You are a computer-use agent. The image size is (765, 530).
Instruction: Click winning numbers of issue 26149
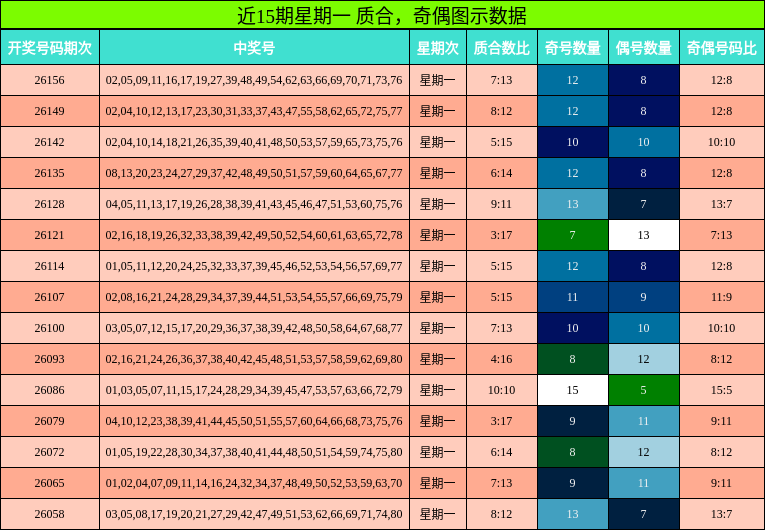click(x=254, y=111)
